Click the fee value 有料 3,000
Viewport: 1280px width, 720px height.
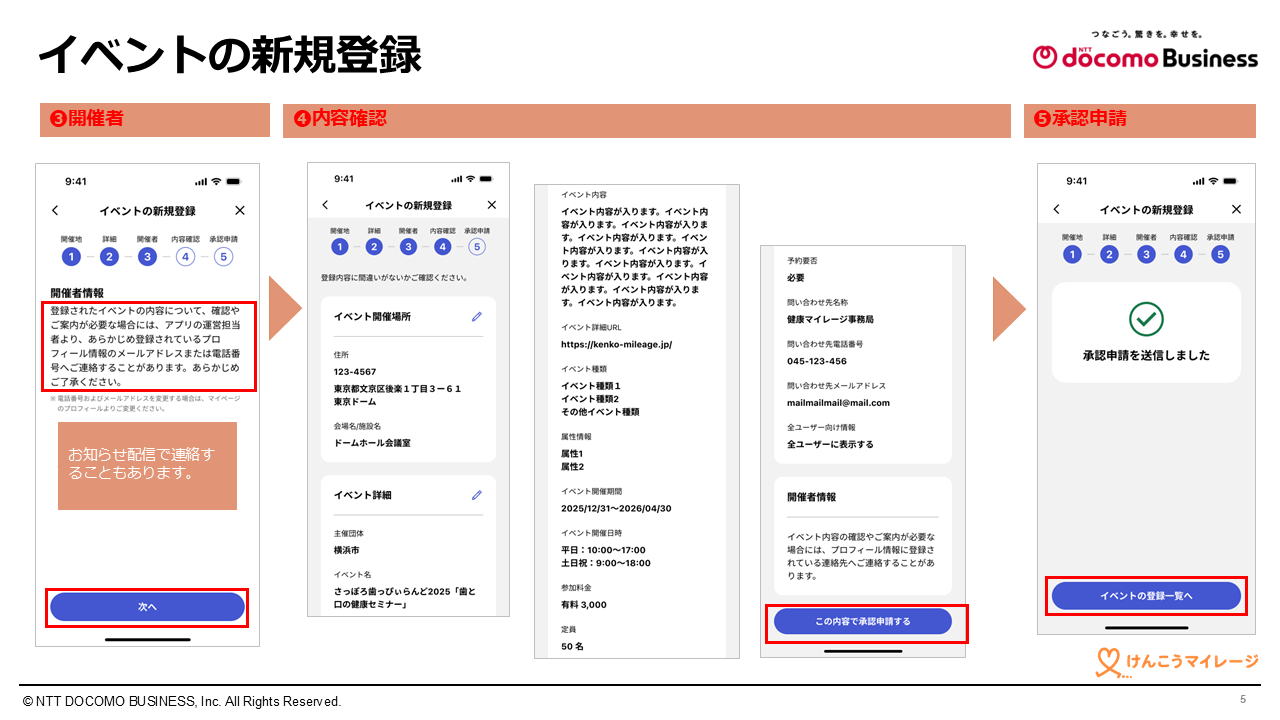click(584, 605)
